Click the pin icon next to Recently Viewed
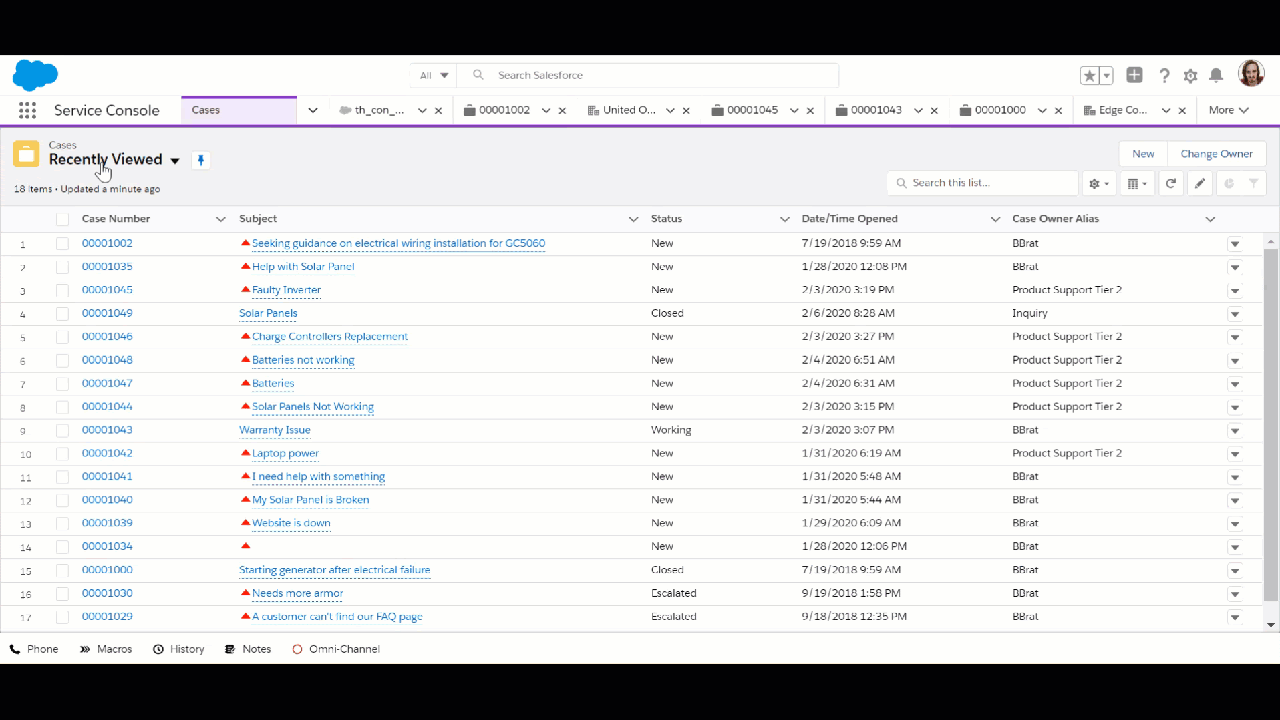Viewport: 1280px width, 720px height. tap(200, 160)
